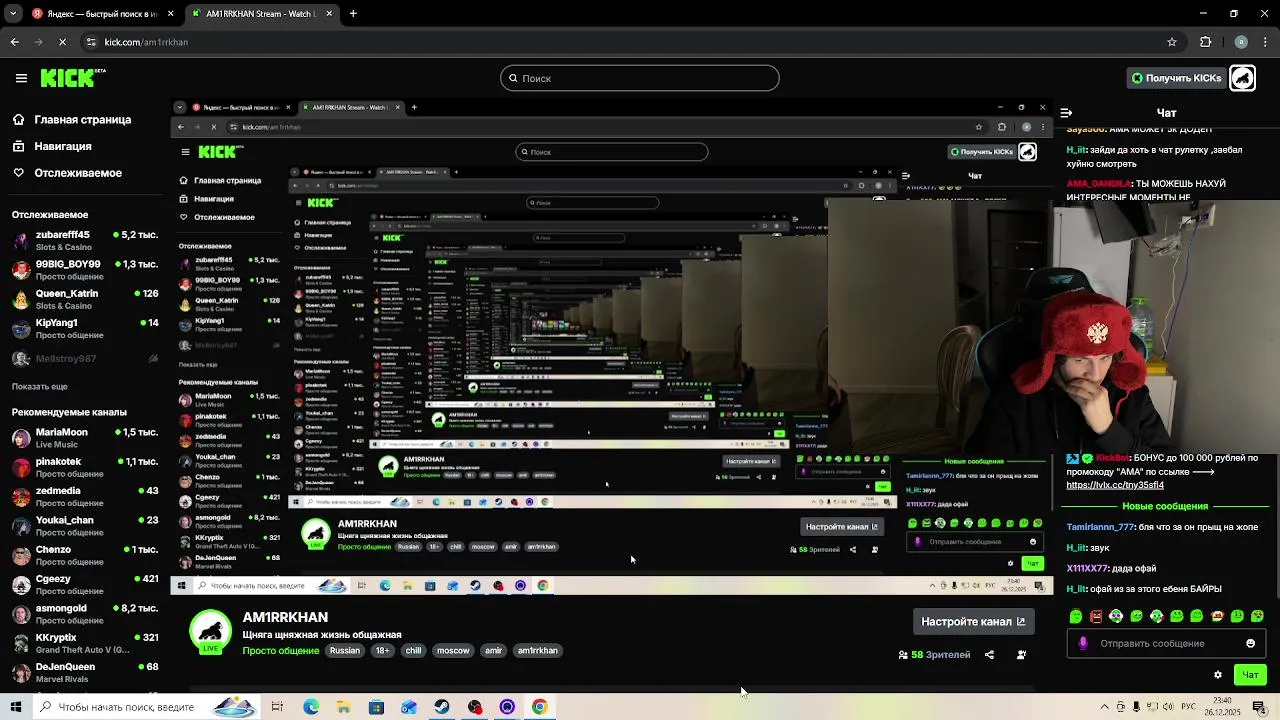Click the moscow stream tag
This screenshot has width=1280, height=720.
tap(453, 651)
